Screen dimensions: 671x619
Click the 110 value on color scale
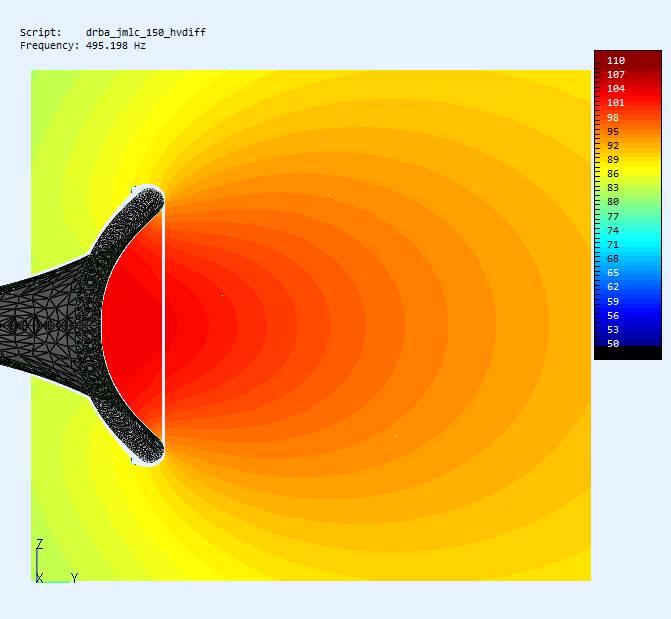[616, 60]
